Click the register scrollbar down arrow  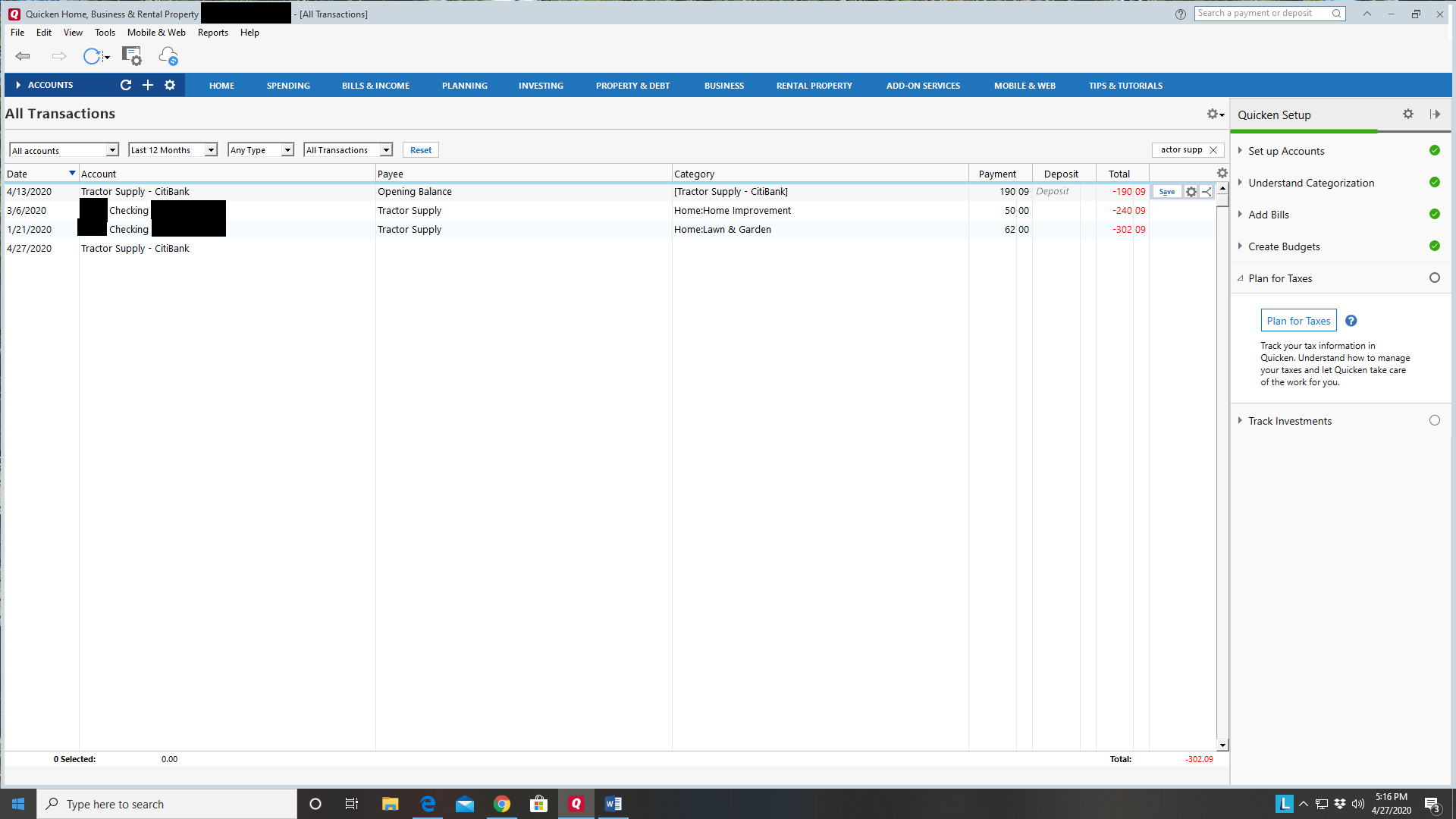1222,745
